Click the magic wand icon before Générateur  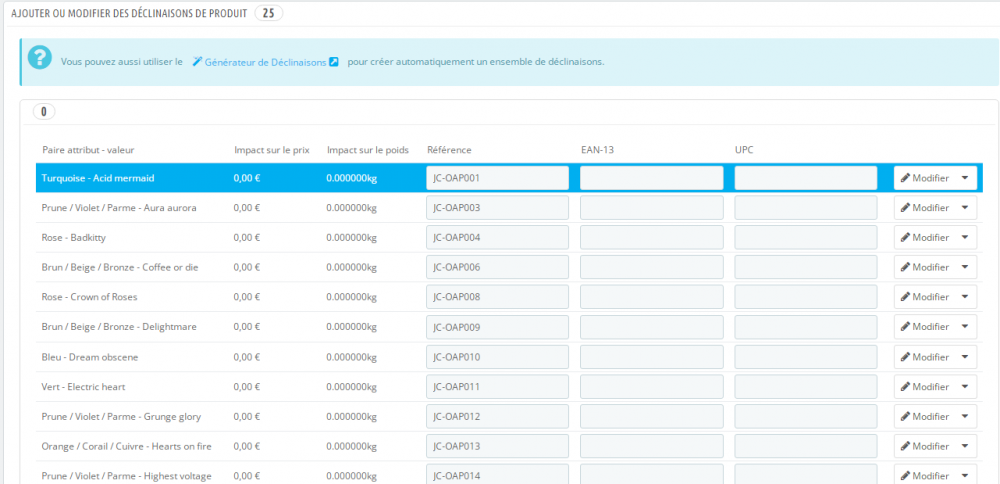pyautogui.click(x=197, y=62)
